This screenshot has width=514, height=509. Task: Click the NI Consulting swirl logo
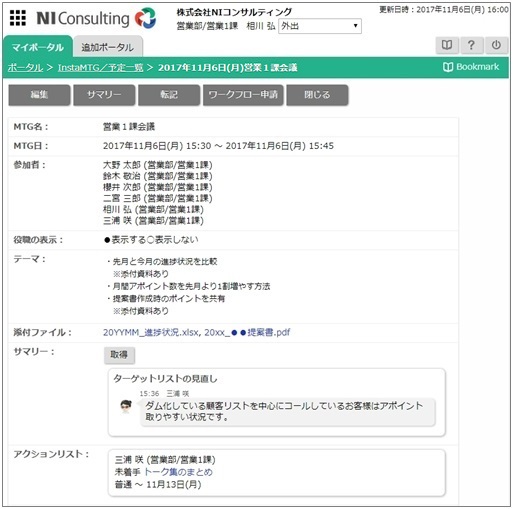point(146,18)
